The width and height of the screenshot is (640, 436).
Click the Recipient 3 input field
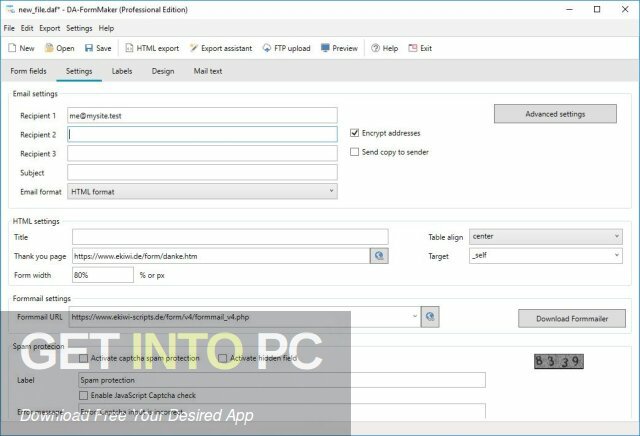coord(202,153)
